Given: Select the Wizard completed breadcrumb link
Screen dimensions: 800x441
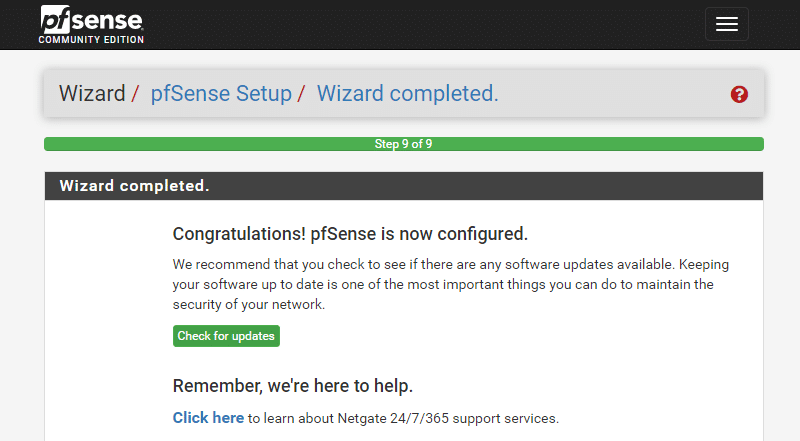Looking at the screenshot, I should pos(407,93).
